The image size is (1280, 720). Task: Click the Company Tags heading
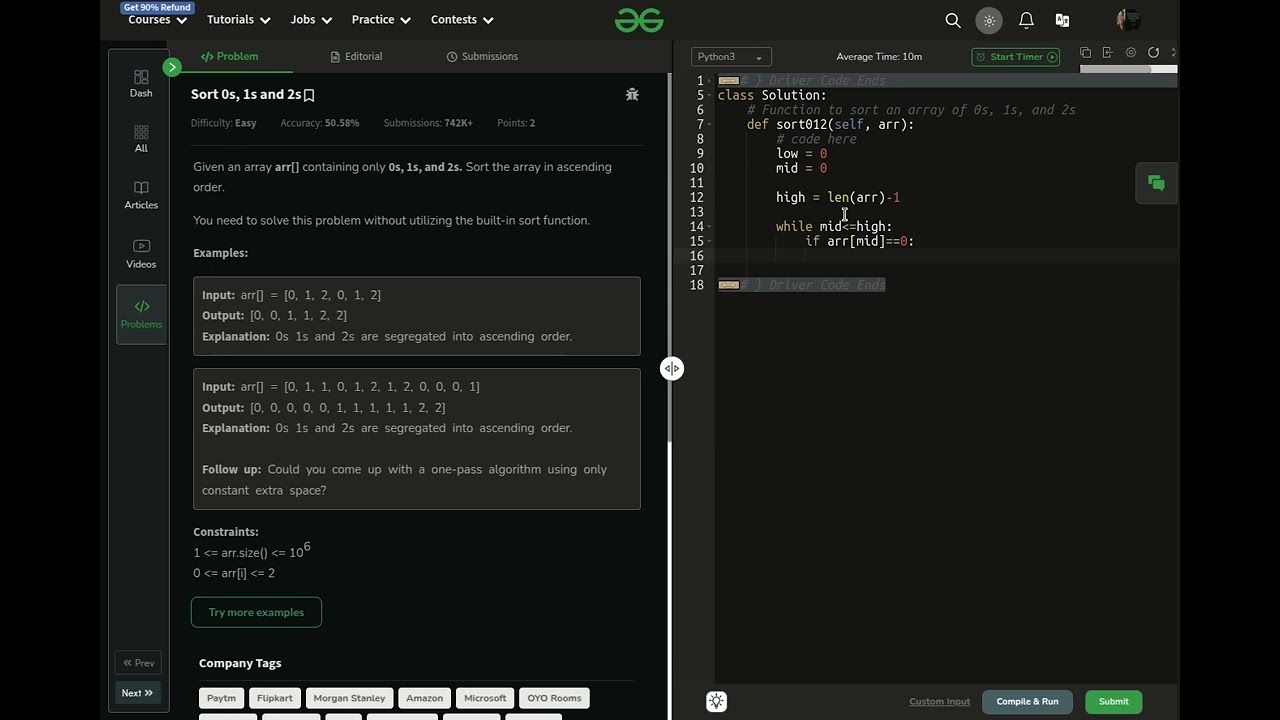point(240,663)
